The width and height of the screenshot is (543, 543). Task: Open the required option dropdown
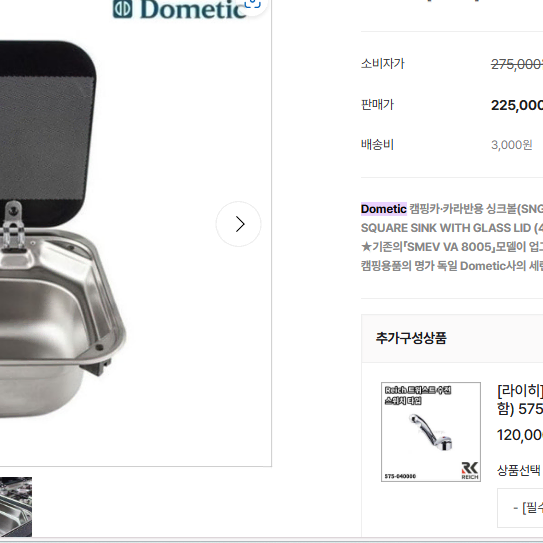point(520,508)
